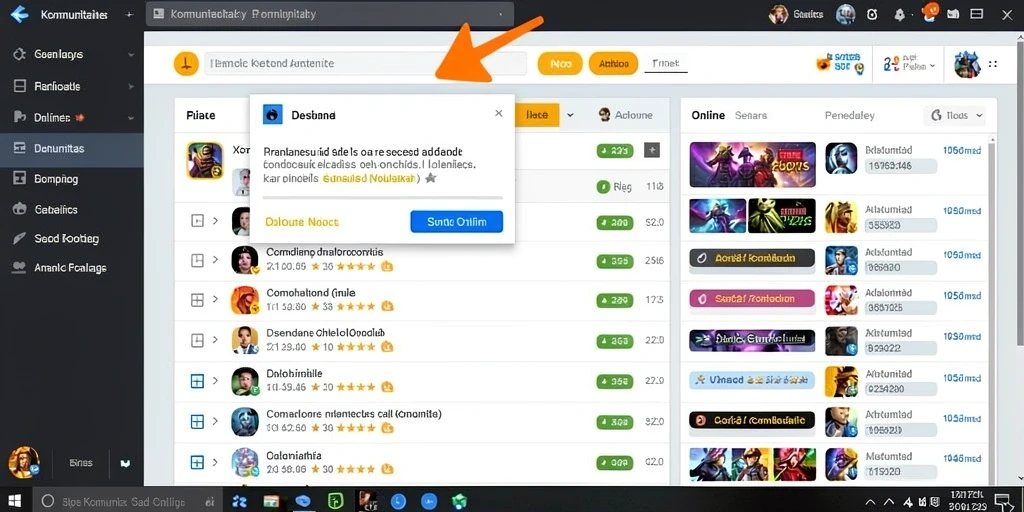Viewport: 1024px width, 512px height.
Task: Open the Tlods dropdown in Online panel
Action: [954, 116]
